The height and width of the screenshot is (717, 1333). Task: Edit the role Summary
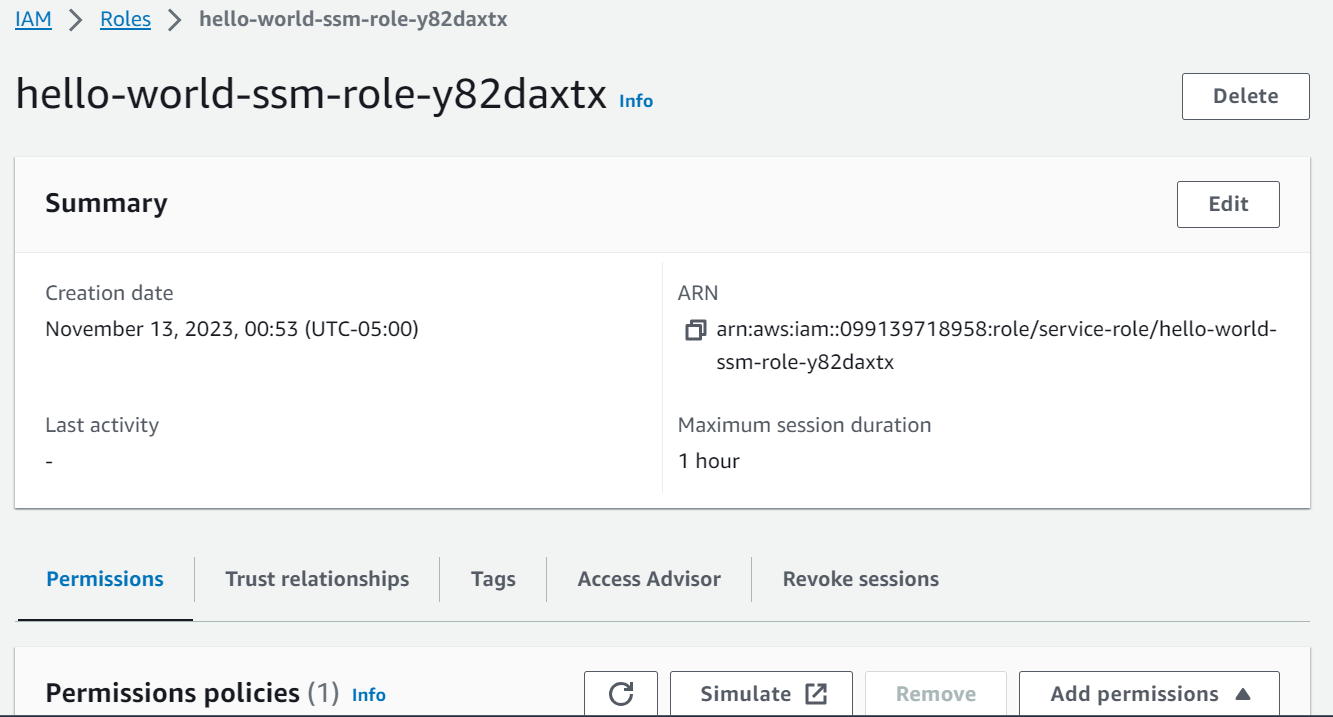[x=1228, y=204]
